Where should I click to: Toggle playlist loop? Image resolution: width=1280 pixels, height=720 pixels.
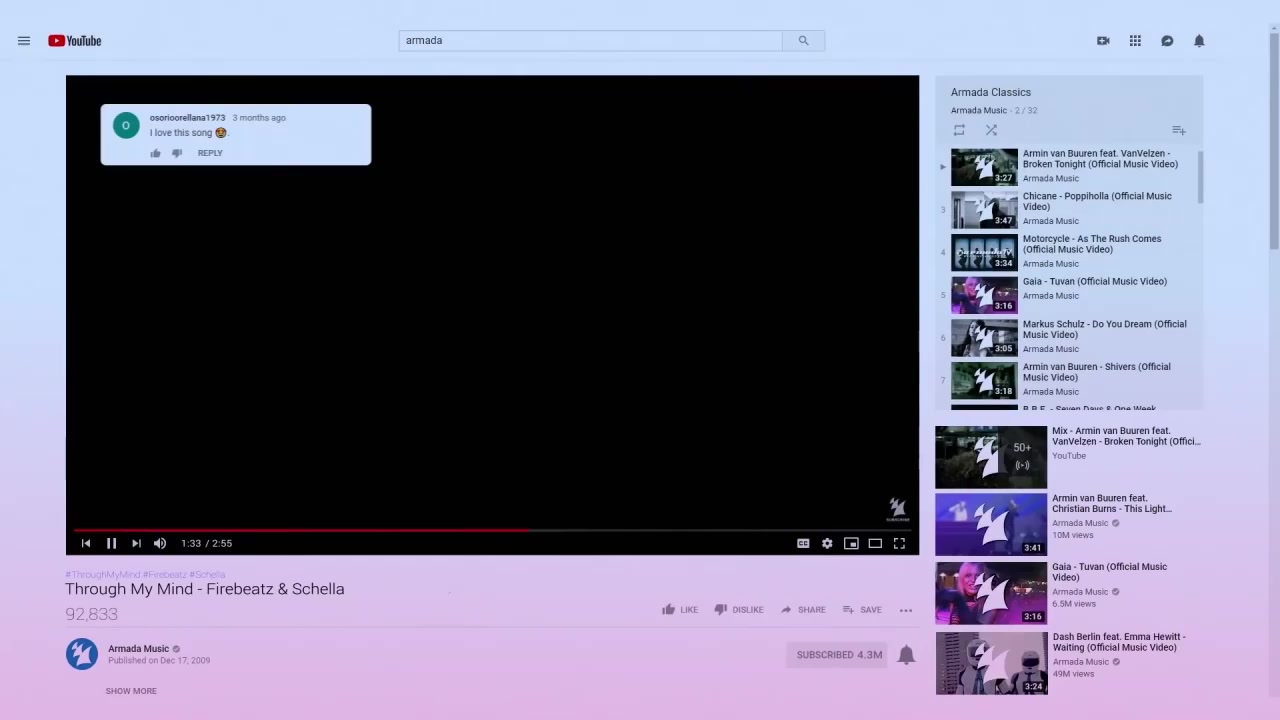[x=959, y=130]
